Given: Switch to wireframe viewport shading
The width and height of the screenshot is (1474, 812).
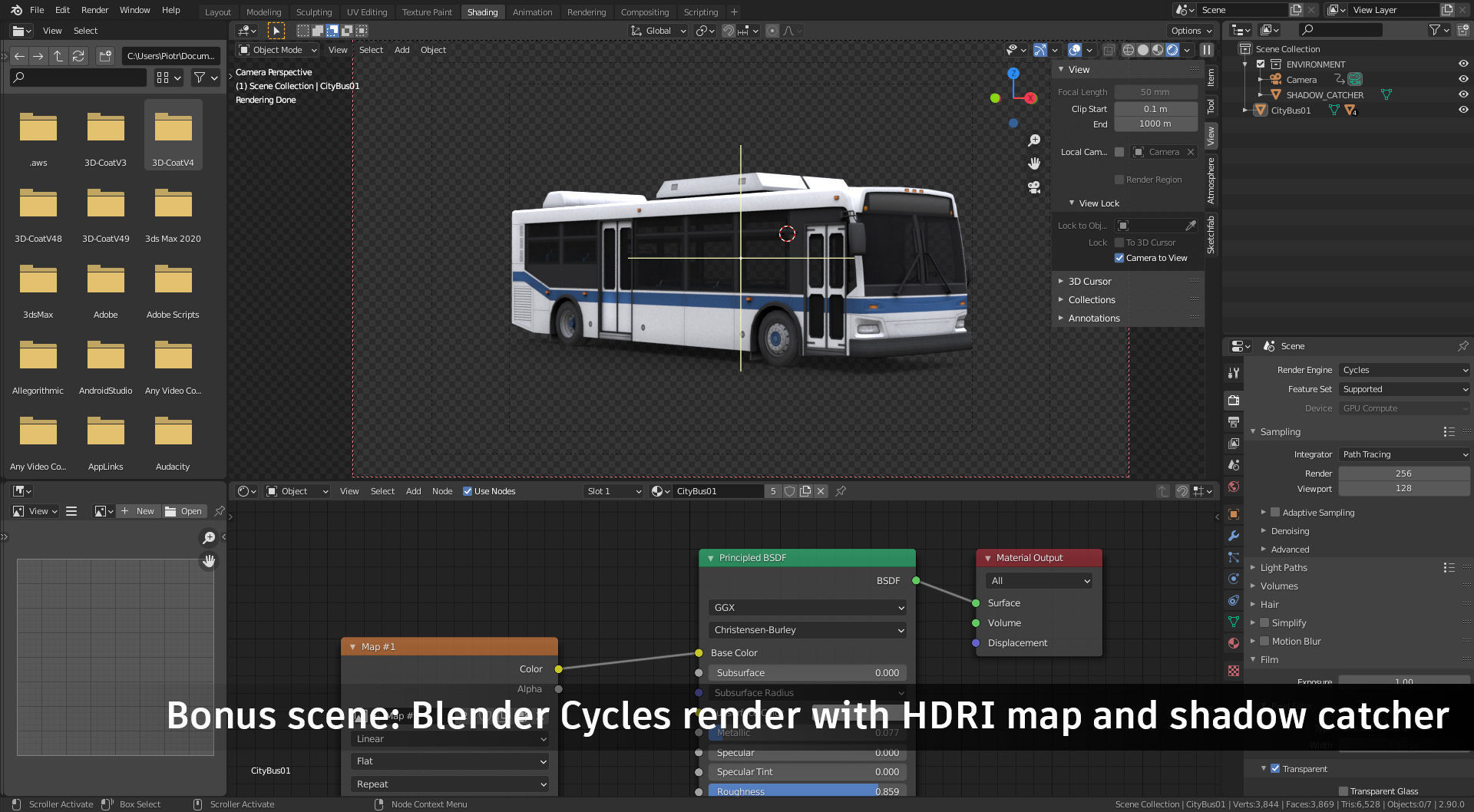Looking at the screenshot, I should coord(1129,50).
